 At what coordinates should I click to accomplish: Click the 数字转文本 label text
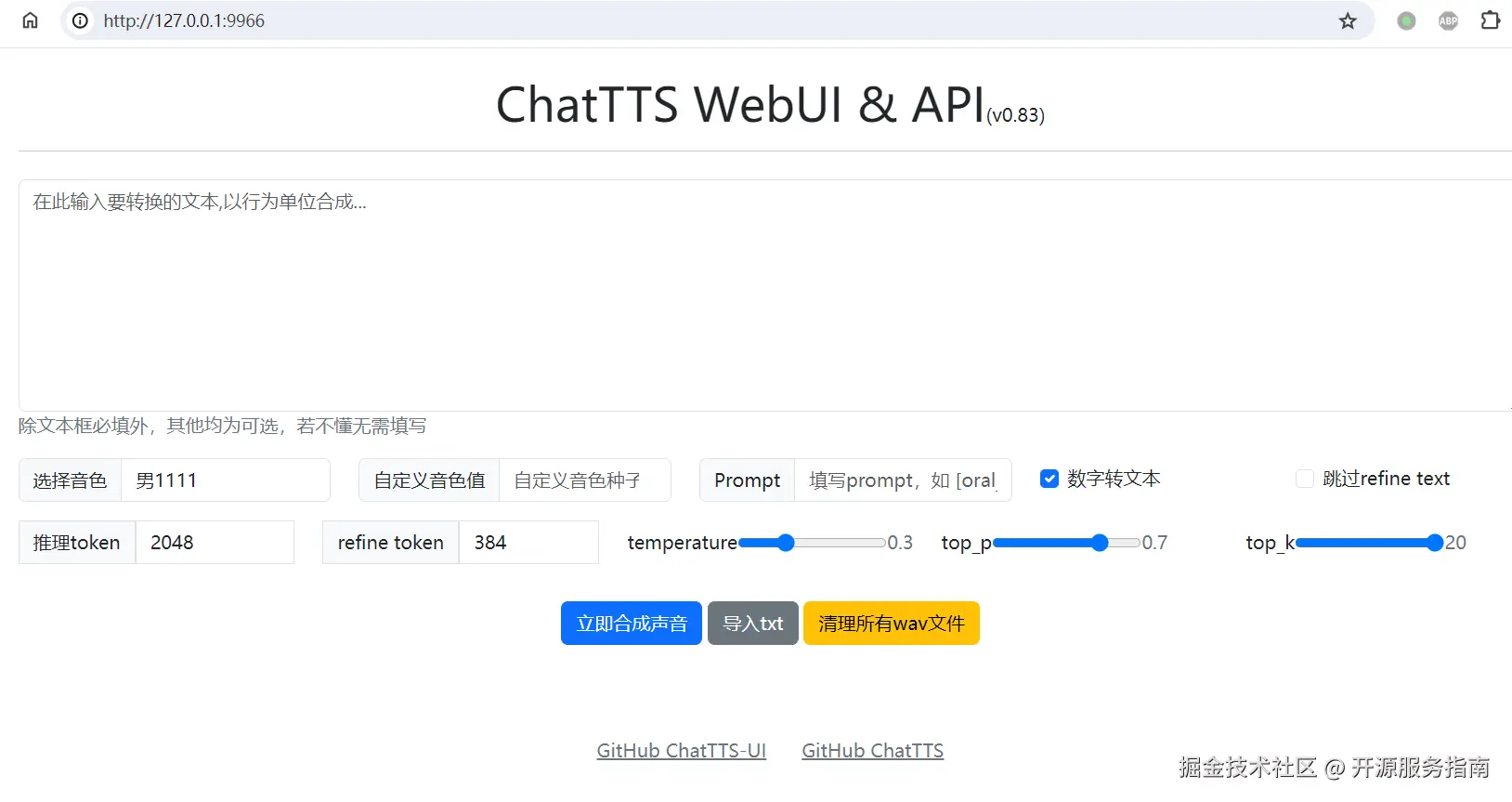click(x=1114, y=479)
